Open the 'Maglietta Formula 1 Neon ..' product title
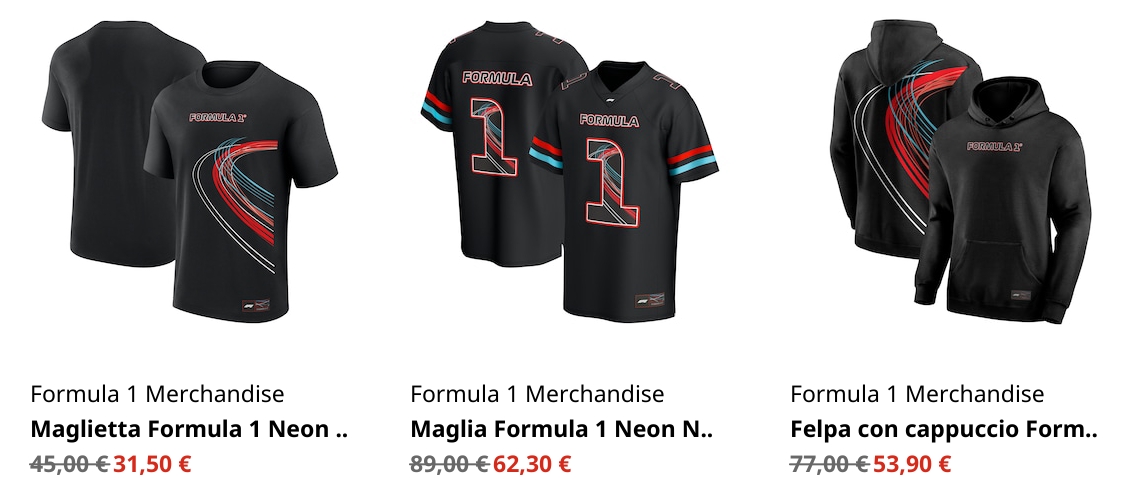This screenshot has height=503, width=1140. click(189, 430)
